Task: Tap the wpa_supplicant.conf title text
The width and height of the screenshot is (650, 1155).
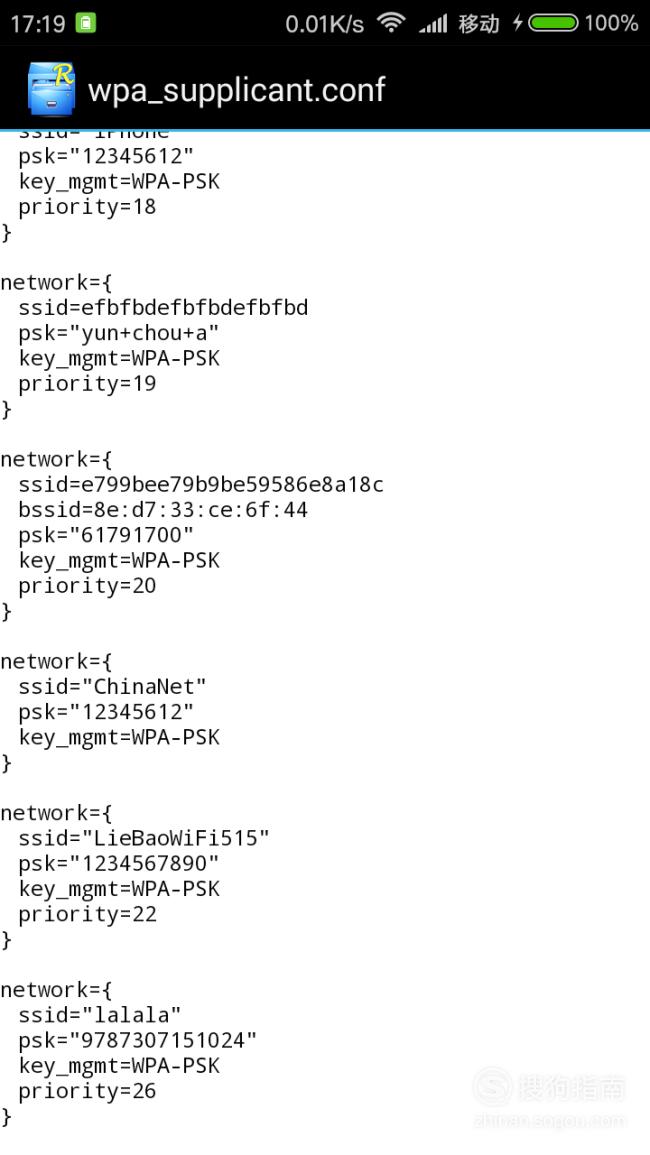Action: (x=237, y=91)
